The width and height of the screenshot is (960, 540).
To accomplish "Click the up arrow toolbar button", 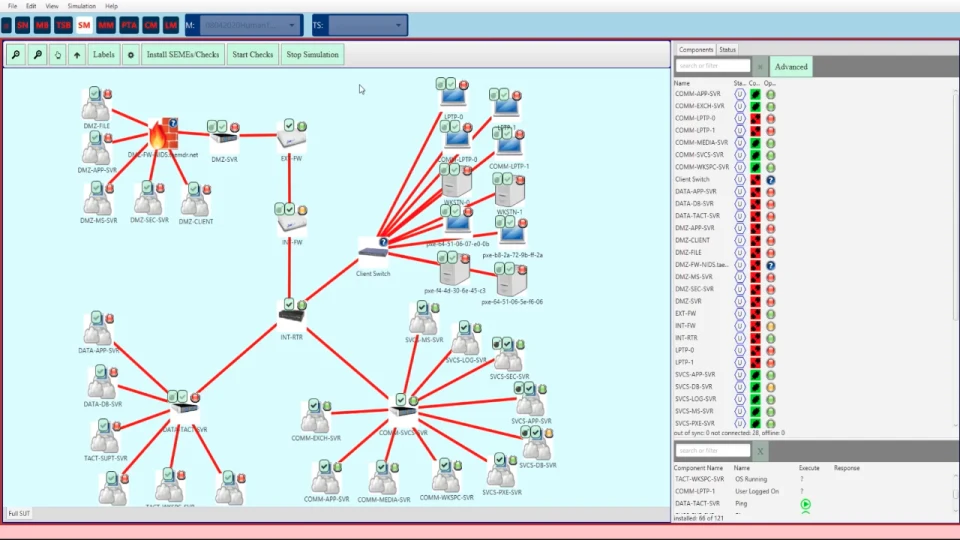I will (77, 54).
